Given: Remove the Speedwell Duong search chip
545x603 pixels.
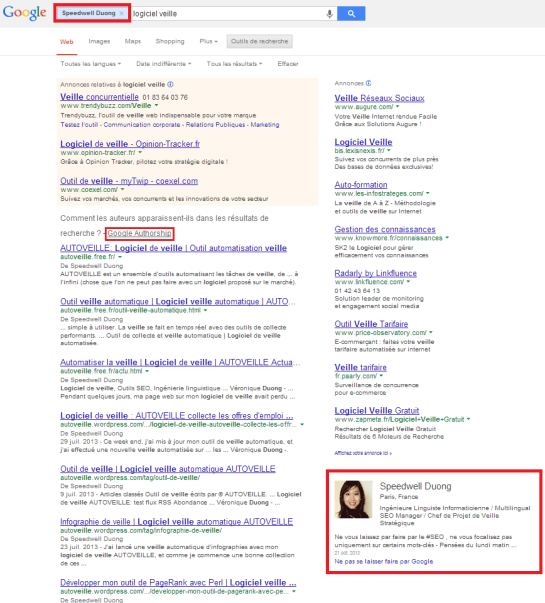Looking at the screenshot, I should pos(122,13).
